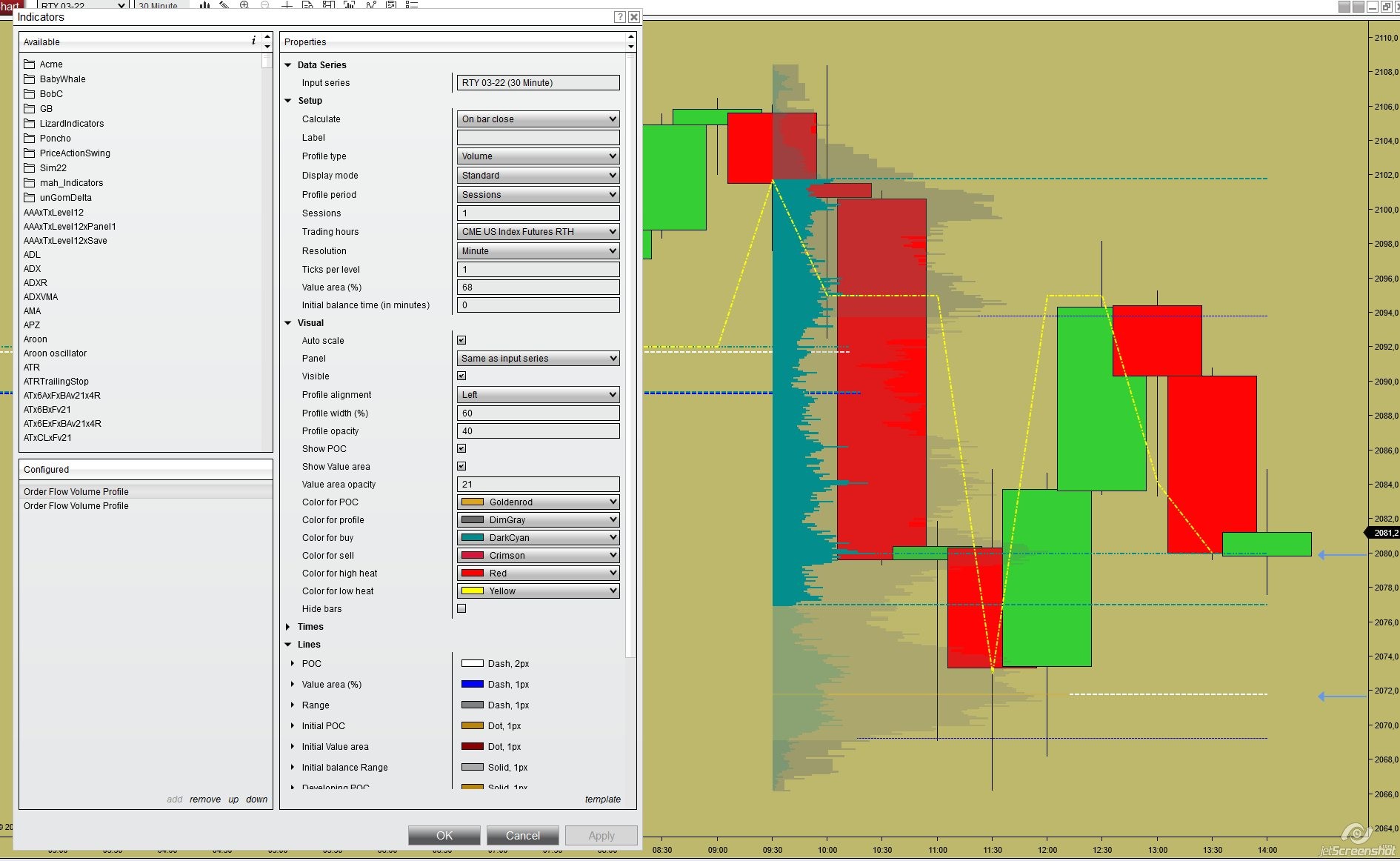Click the zoom in icon in chart toolbar

click(x=244, y=4)
